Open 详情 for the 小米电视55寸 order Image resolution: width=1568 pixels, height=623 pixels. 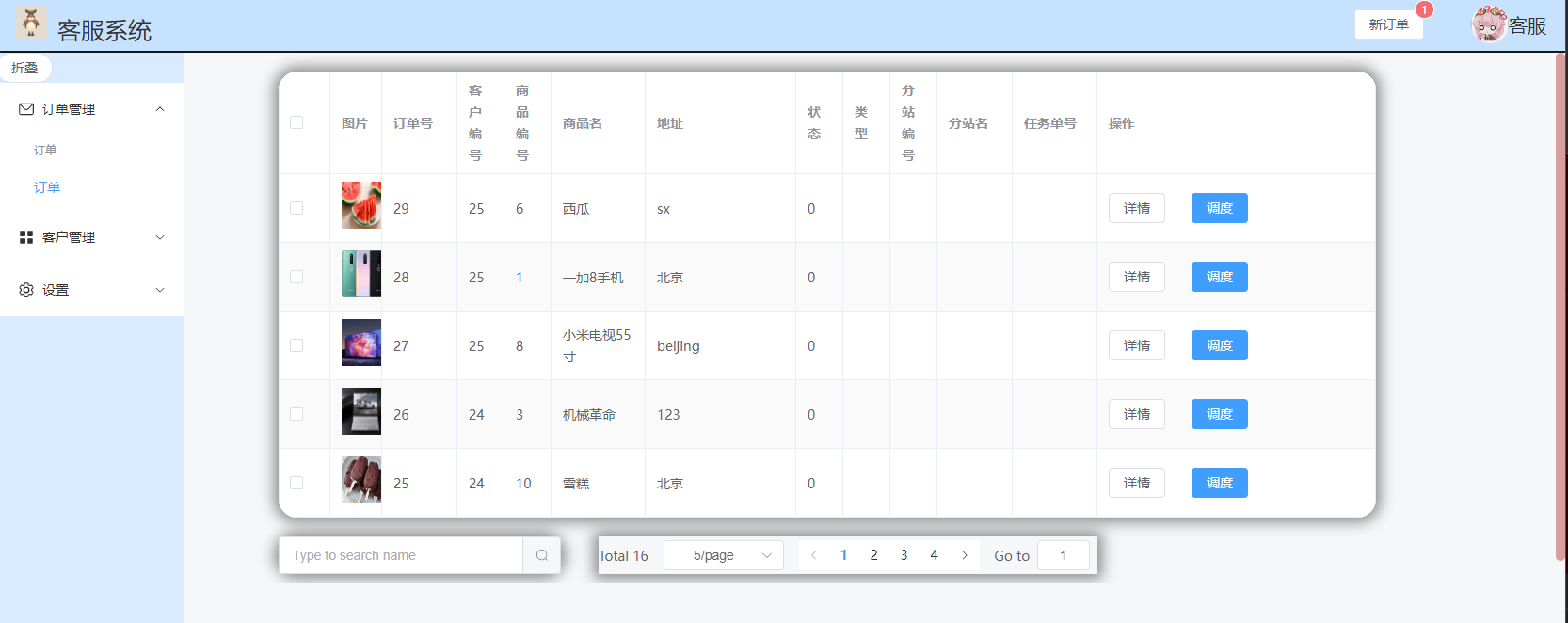[x=1137, y=345]
